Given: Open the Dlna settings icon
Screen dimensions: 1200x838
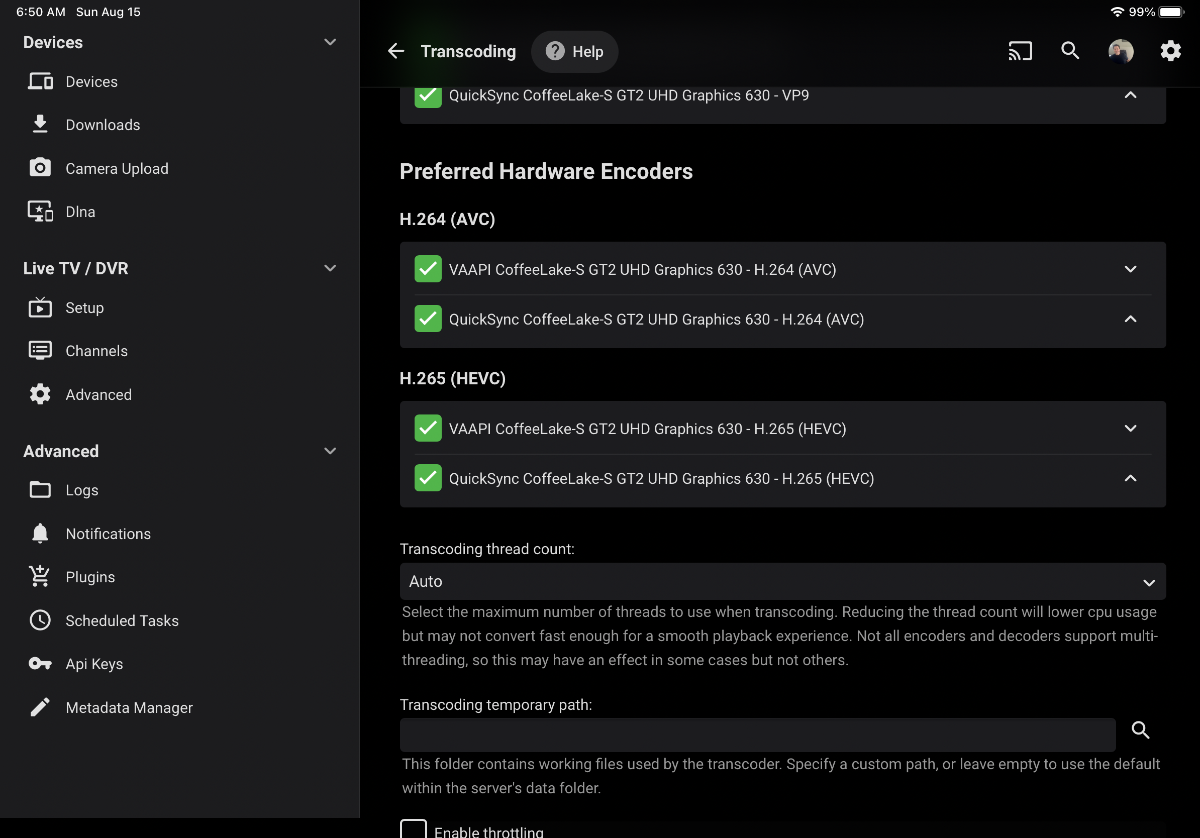Looking at the screenshot, I should 39,211.
